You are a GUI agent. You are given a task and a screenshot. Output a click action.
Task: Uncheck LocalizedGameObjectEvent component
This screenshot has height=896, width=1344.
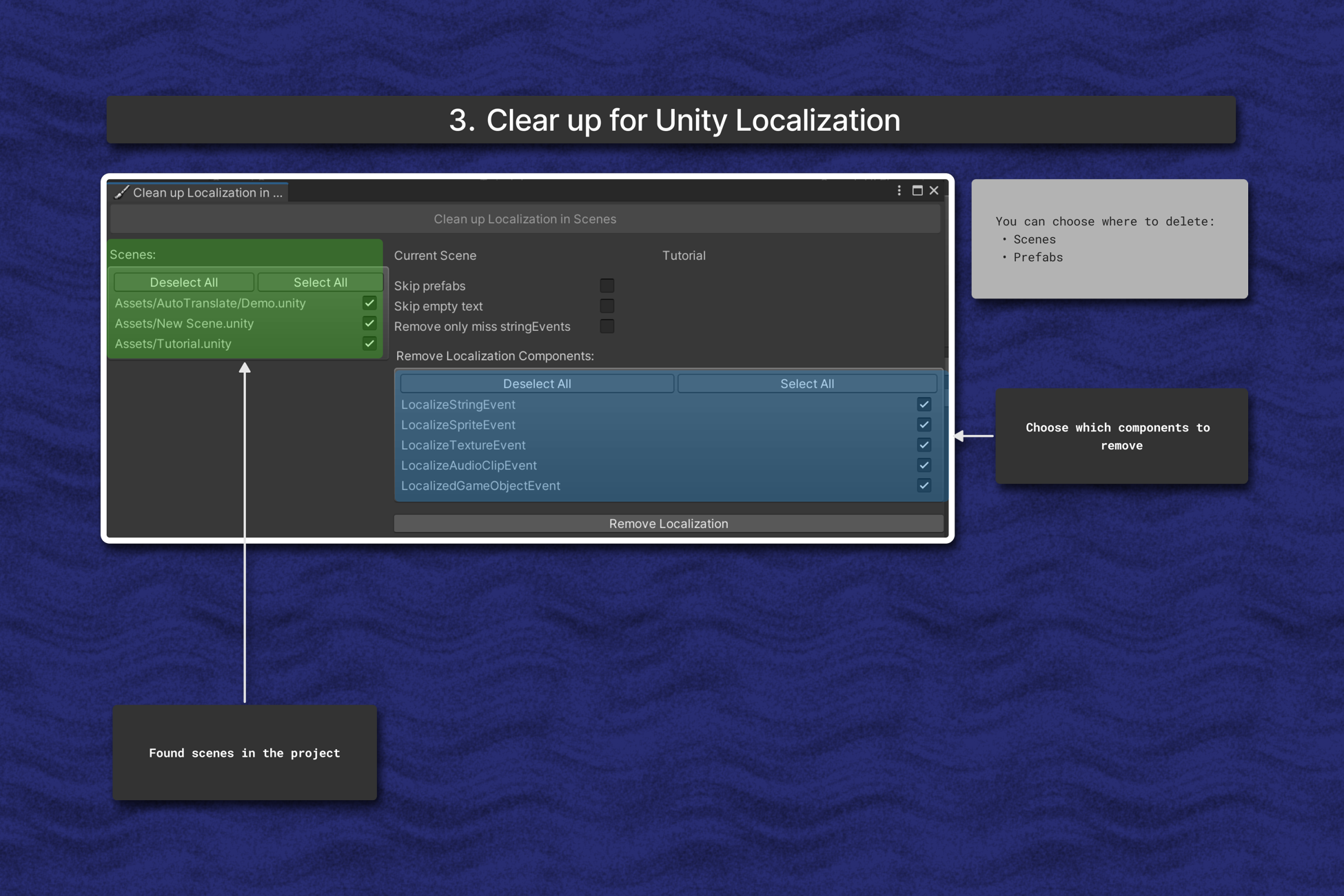pyautogui.click(x=924, y=485)
